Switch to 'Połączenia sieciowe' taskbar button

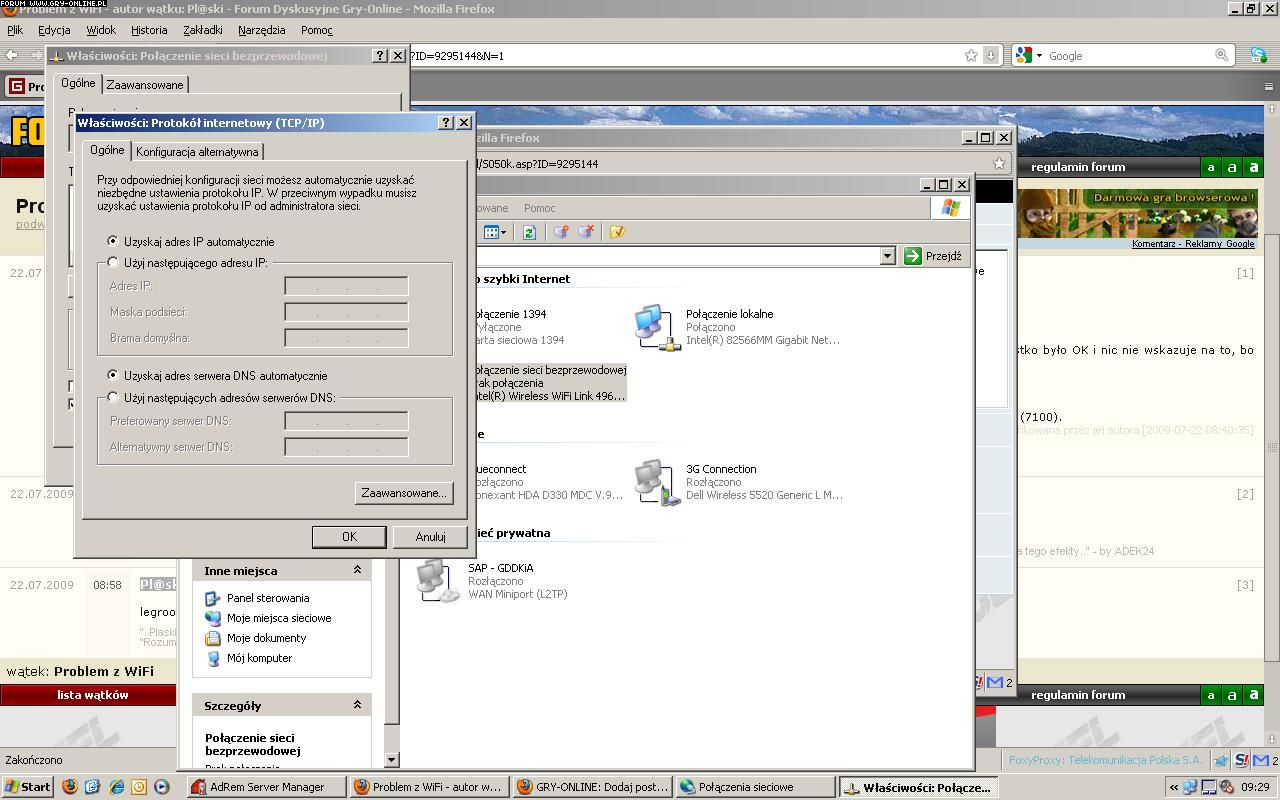[x=755, y=787]
